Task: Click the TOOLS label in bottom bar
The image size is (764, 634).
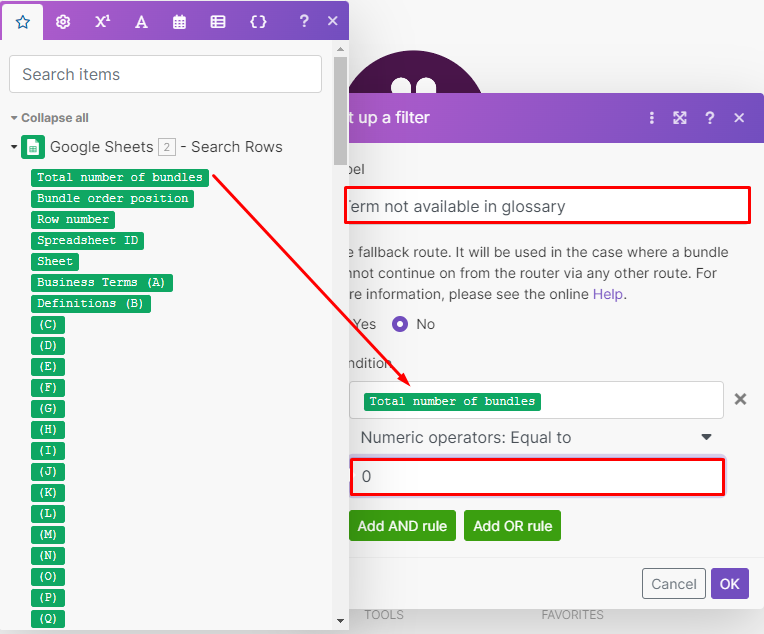Action: (384, 615)
